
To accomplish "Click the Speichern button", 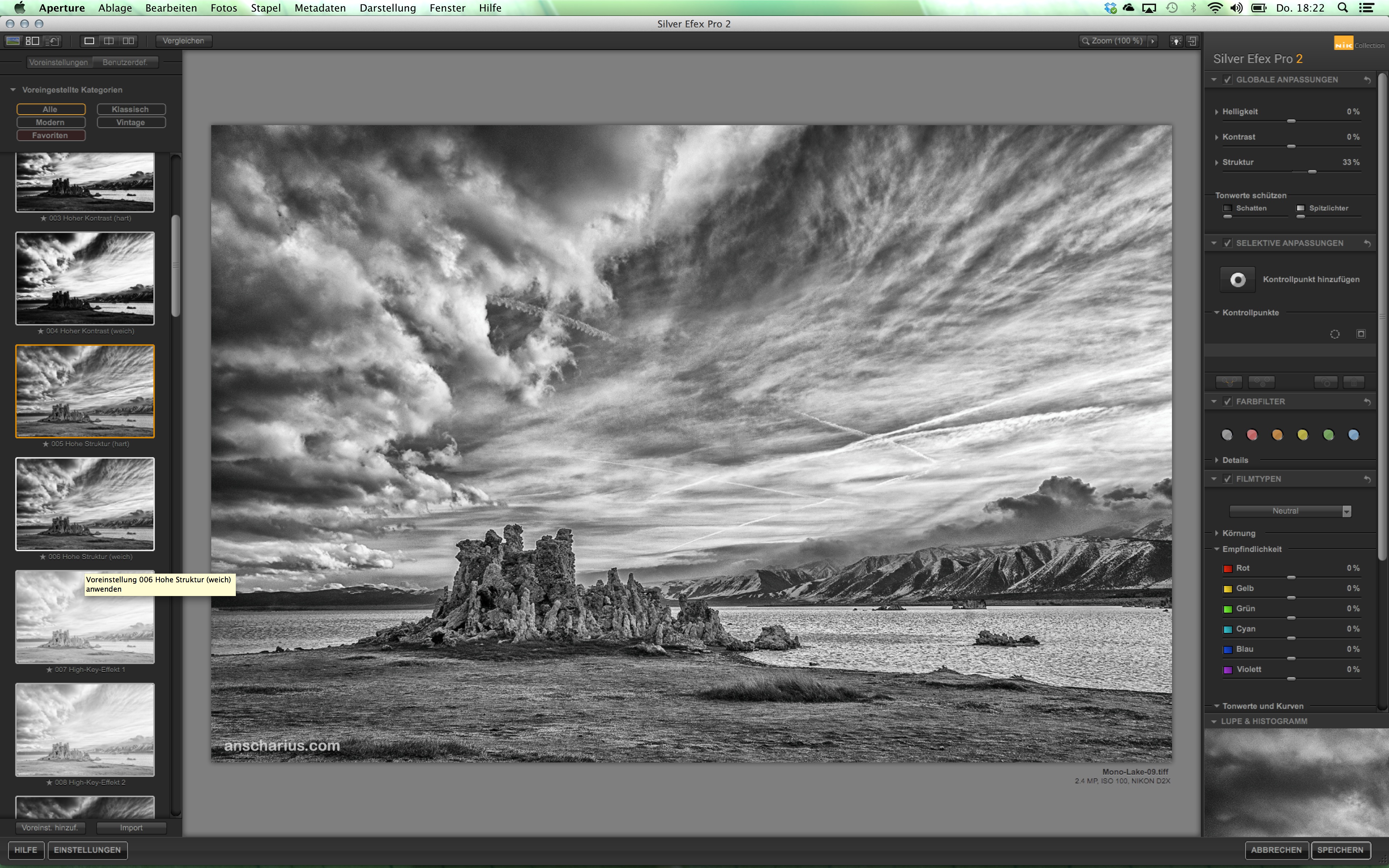I will coord(1340,850).
